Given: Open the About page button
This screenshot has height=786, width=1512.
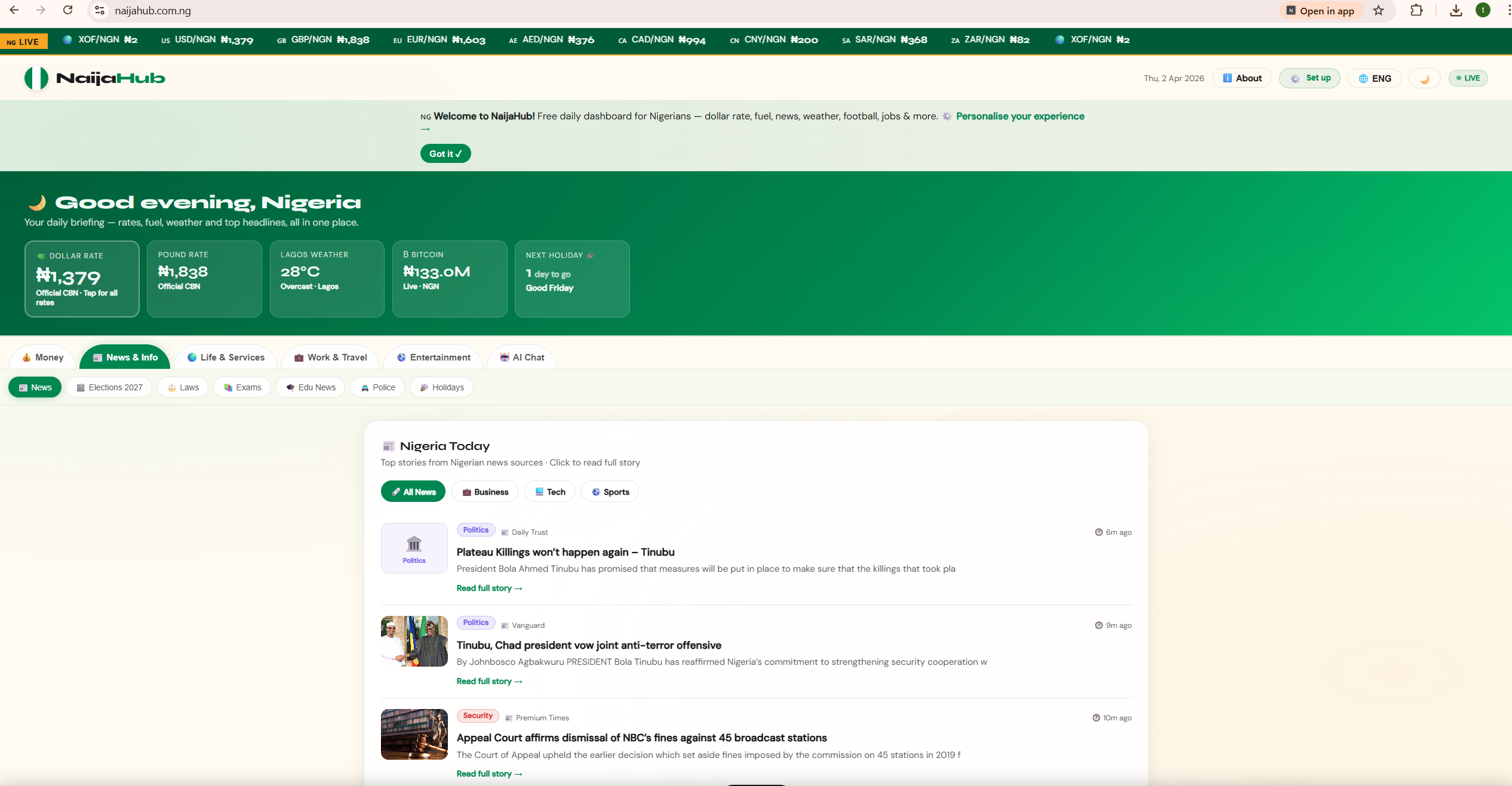Looking at the screenshot, I should 1242,78.
